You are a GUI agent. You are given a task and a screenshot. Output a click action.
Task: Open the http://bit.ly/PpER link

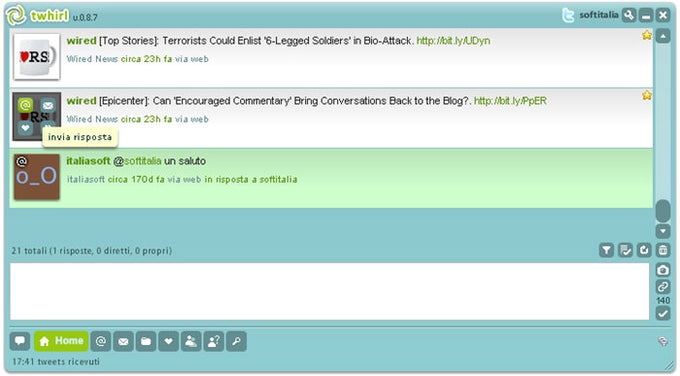coord(510,101)
